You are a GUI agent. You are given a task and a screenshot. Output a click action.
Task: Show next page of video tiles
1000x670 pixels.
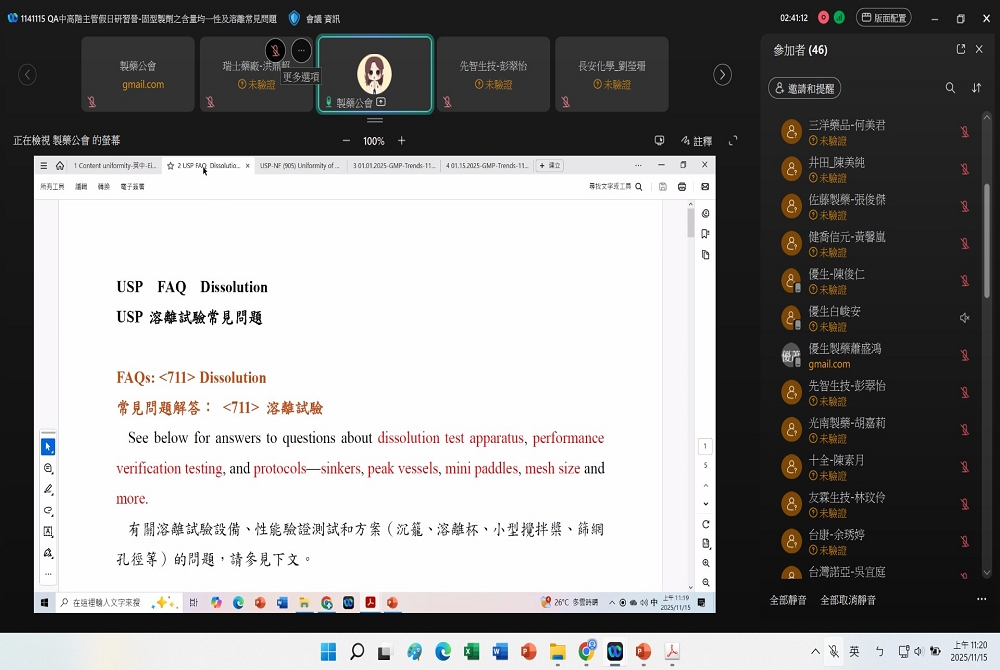(722, 75)
